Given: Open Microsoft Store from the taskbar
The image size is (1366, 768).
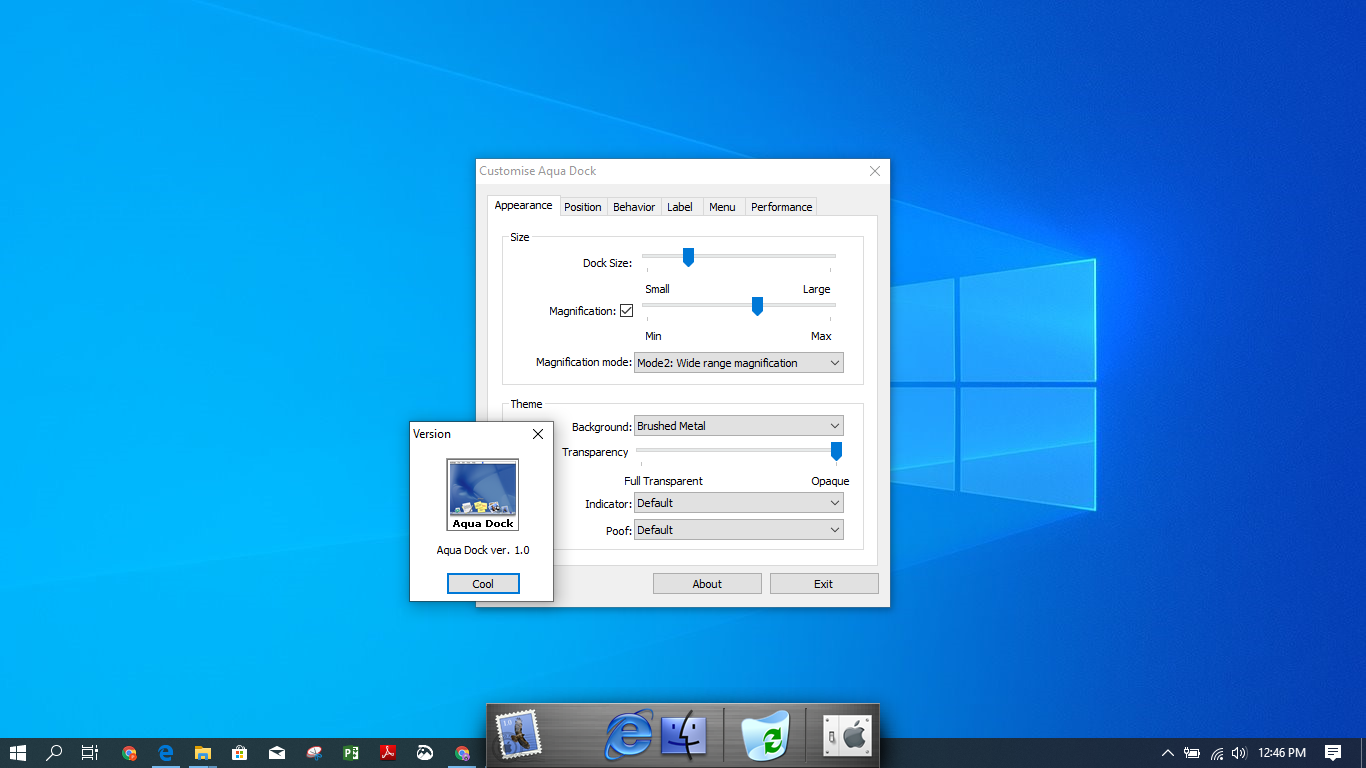Looking at the screenshot, I should [240, 753].
